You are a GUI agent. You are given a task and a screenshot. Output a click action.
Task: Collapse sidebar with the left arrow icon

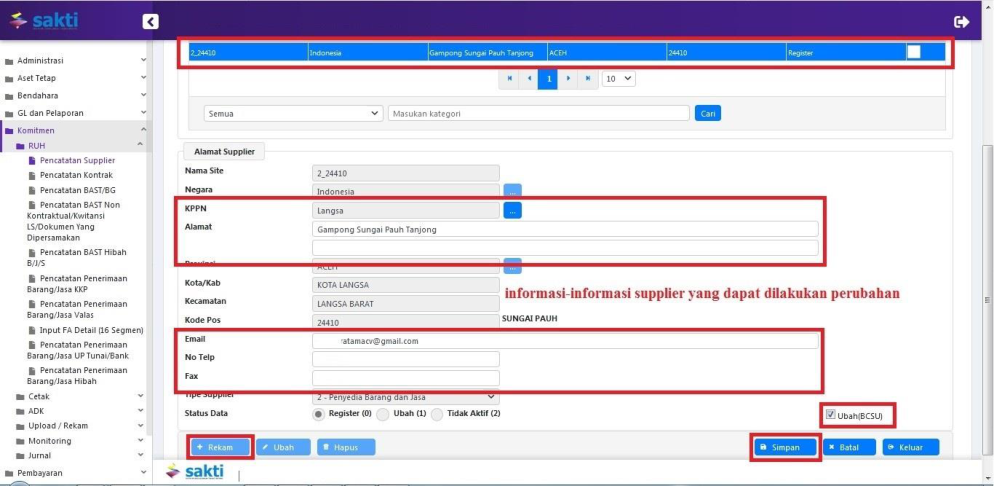click(x=150, y=21)
